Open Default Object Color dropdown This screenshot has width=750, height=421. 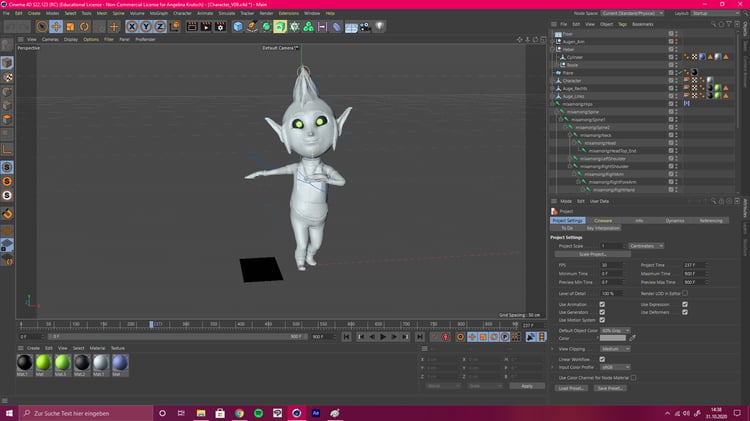pos(615,331)
